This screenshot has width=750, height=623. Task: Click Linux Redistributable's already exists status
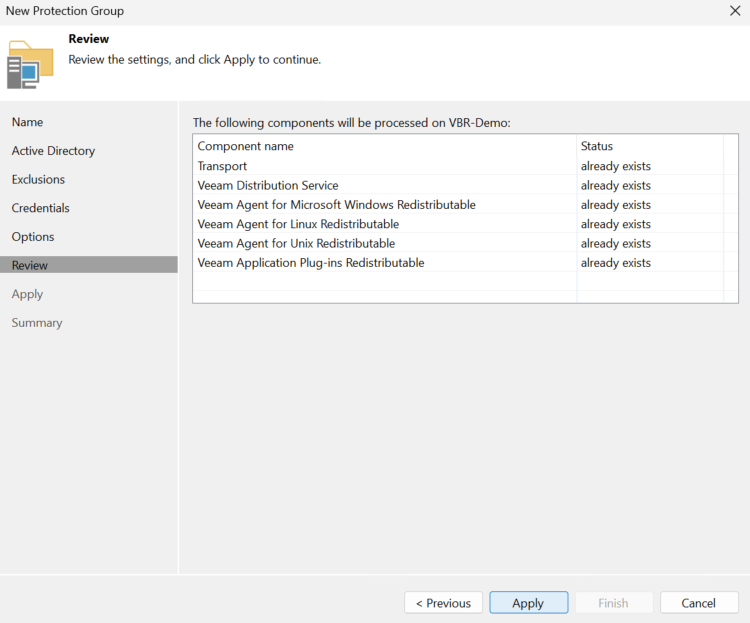(616, 224)
